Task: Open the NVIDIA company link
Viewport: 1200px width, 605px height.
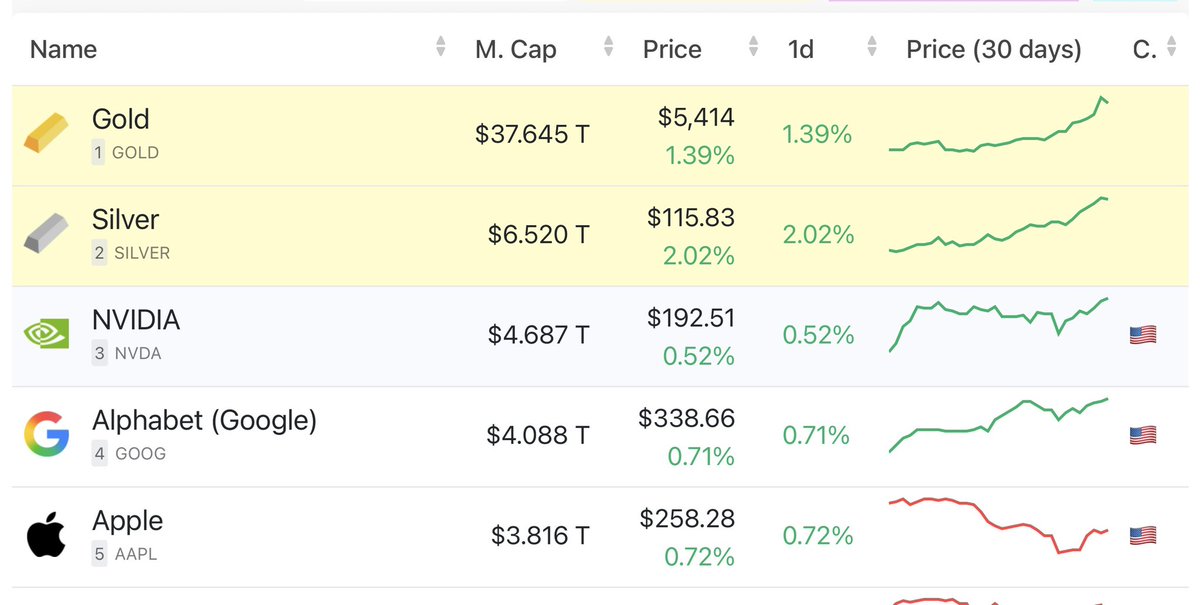Action: 136,320
